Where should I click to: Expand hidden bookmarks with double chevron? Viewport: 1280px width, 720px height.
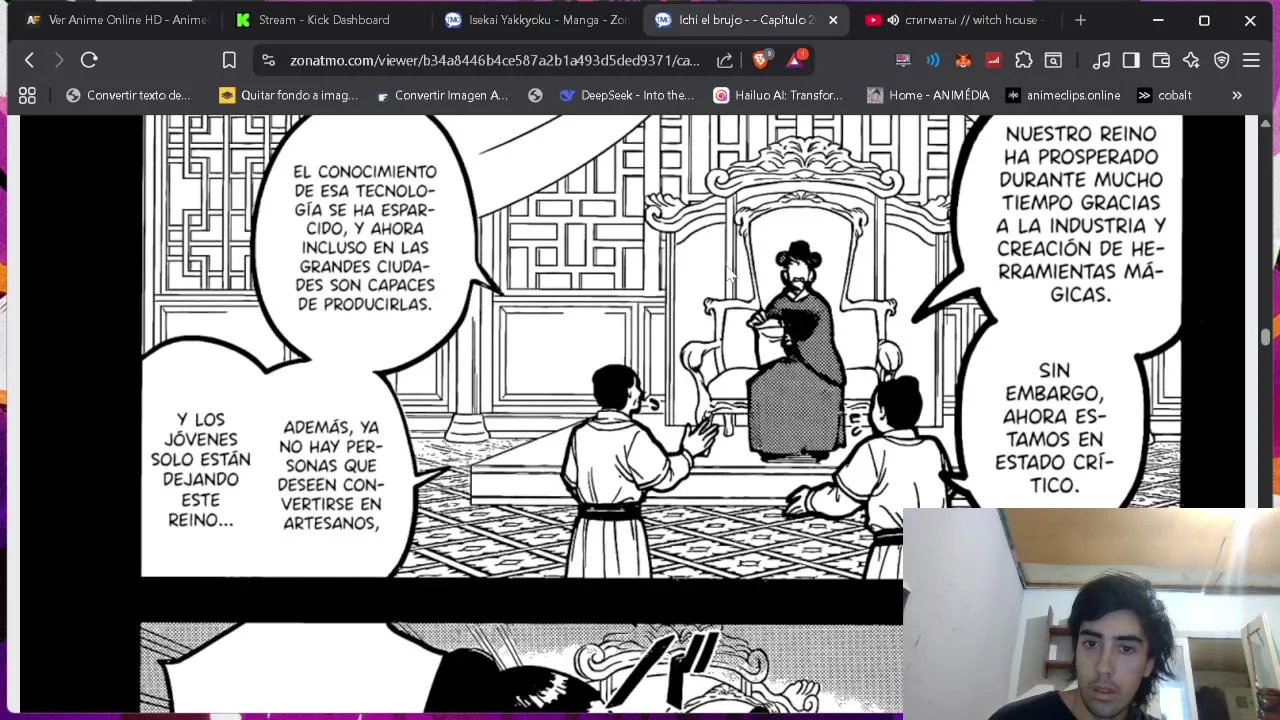(x=1237, y=95)
